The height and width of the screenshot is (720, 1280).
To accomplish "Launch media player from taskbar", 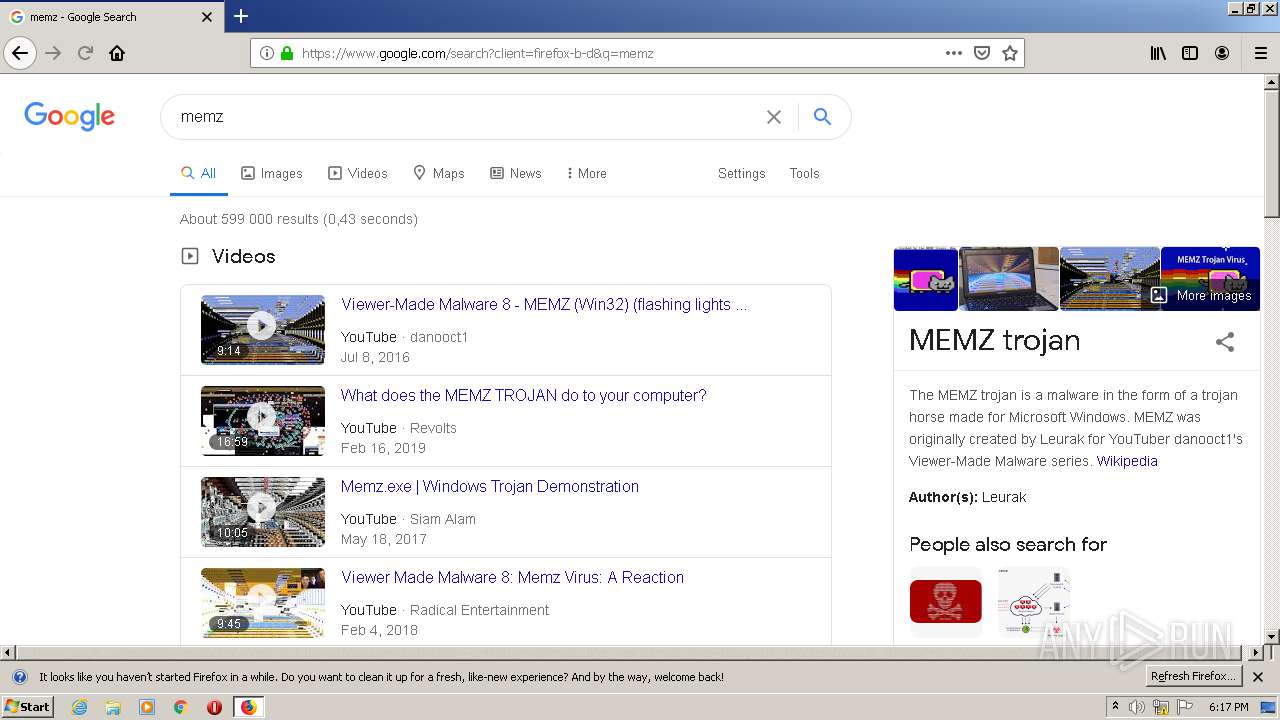I will coord(147,707).
